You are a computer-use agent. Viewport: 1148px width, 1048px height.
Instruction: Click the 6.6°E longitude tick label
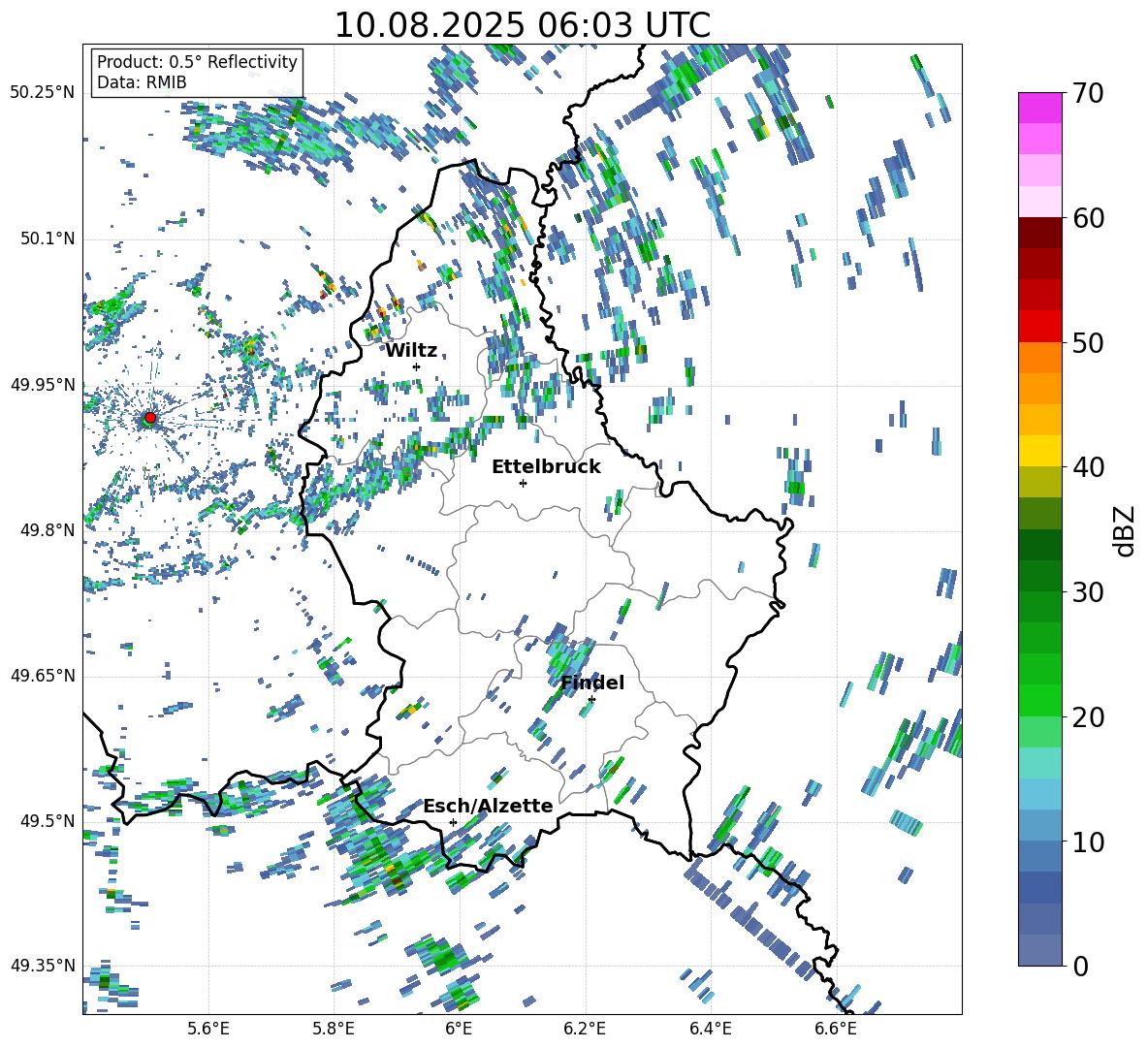pyautogui.click(x=836, y=1029)
